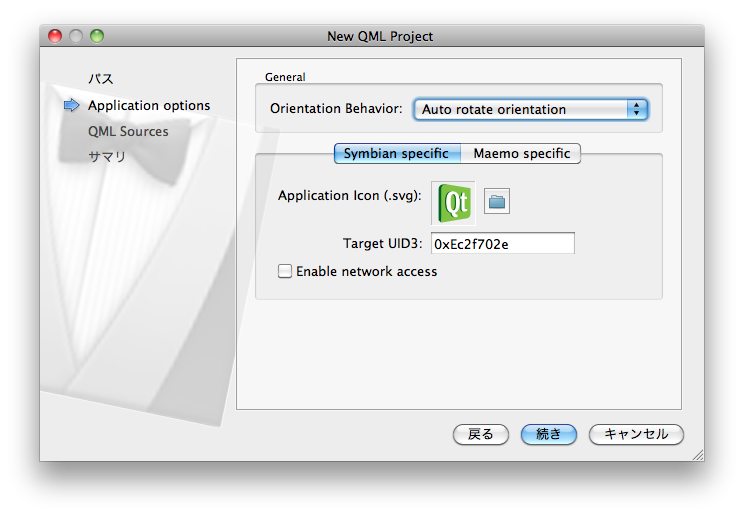Select the Application options step
Image resolution: width=744 pixels, height=516 pixels.
[x=149, y=105]
